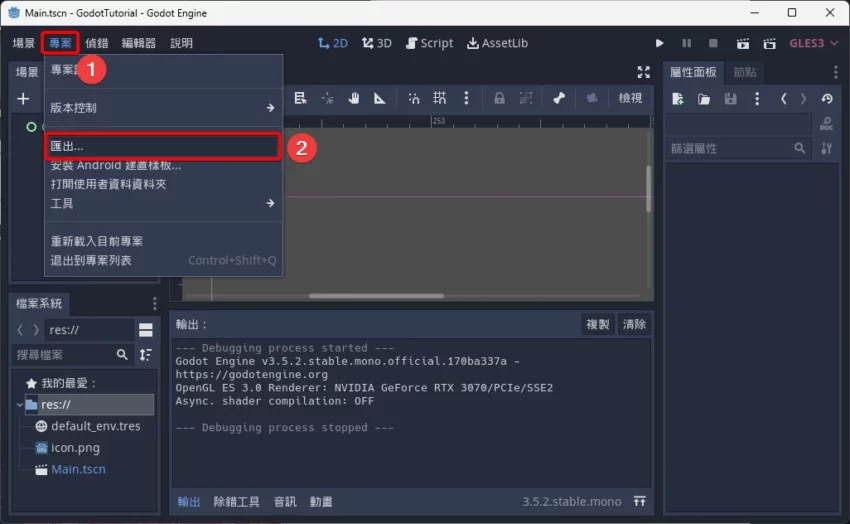The image size is (850, 524).
Task: Load a resource from disk
Action: pos(704,99)
